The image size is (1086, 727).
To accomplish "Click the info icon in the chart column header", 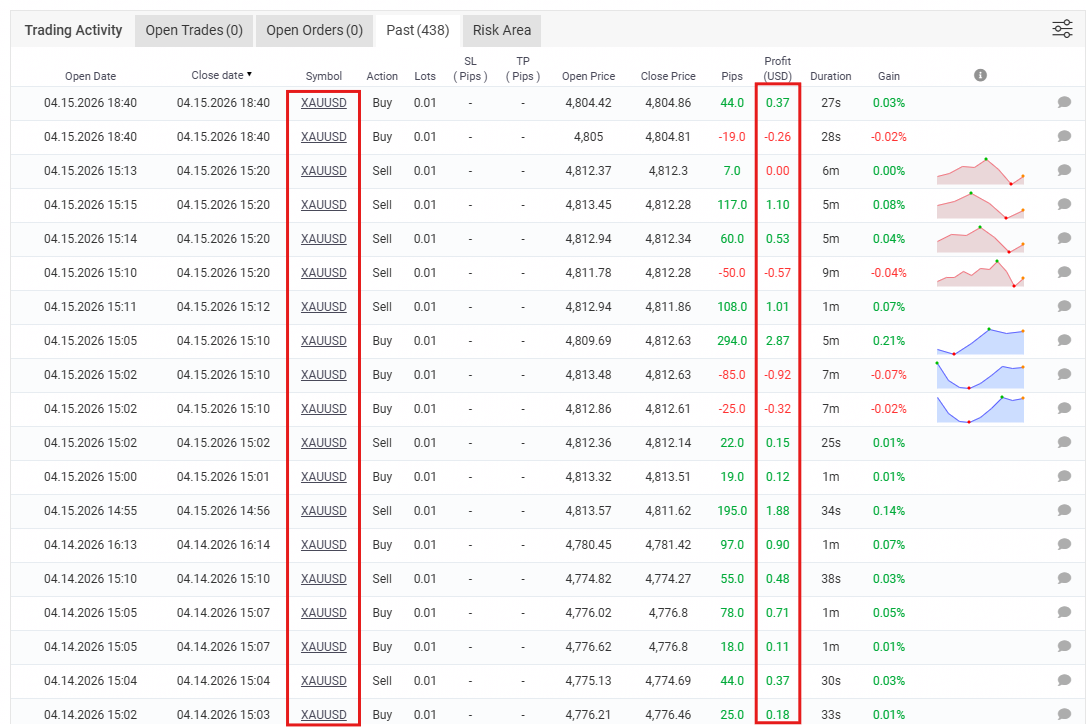I will pos(980,75).
